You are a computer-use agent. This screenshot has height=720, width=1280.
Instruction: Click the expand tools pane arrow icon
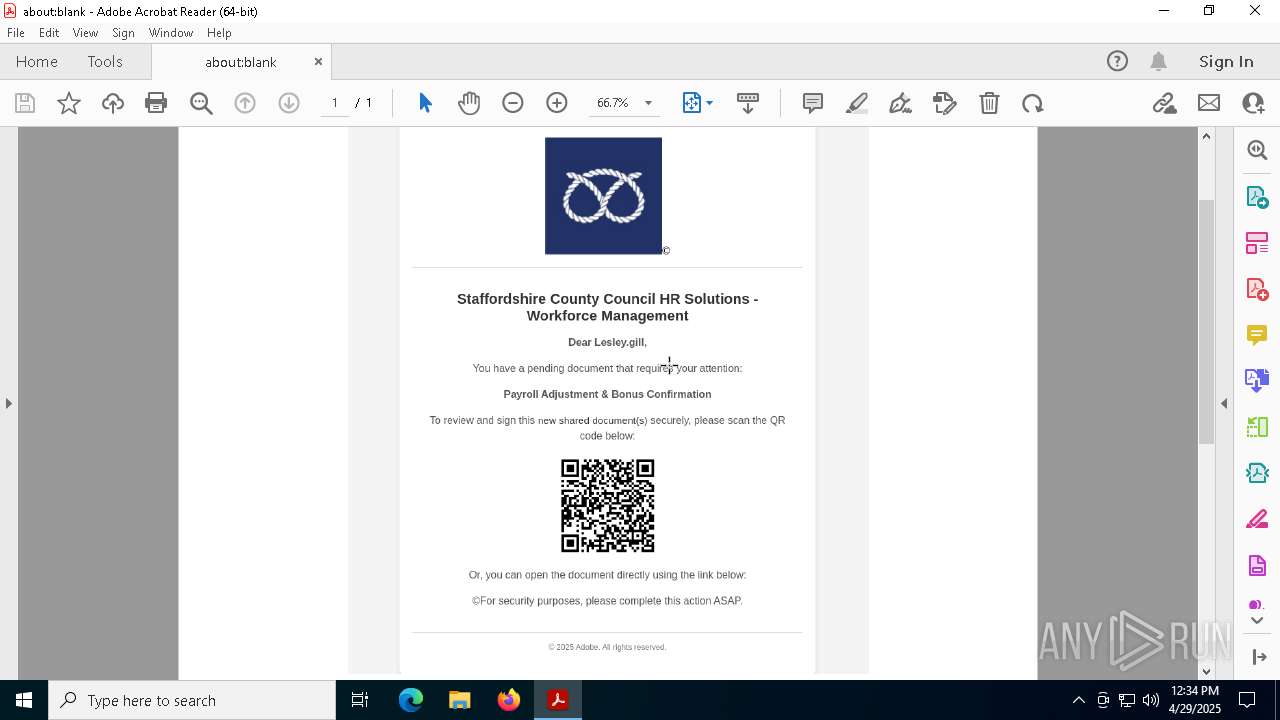pos(1258,657)
